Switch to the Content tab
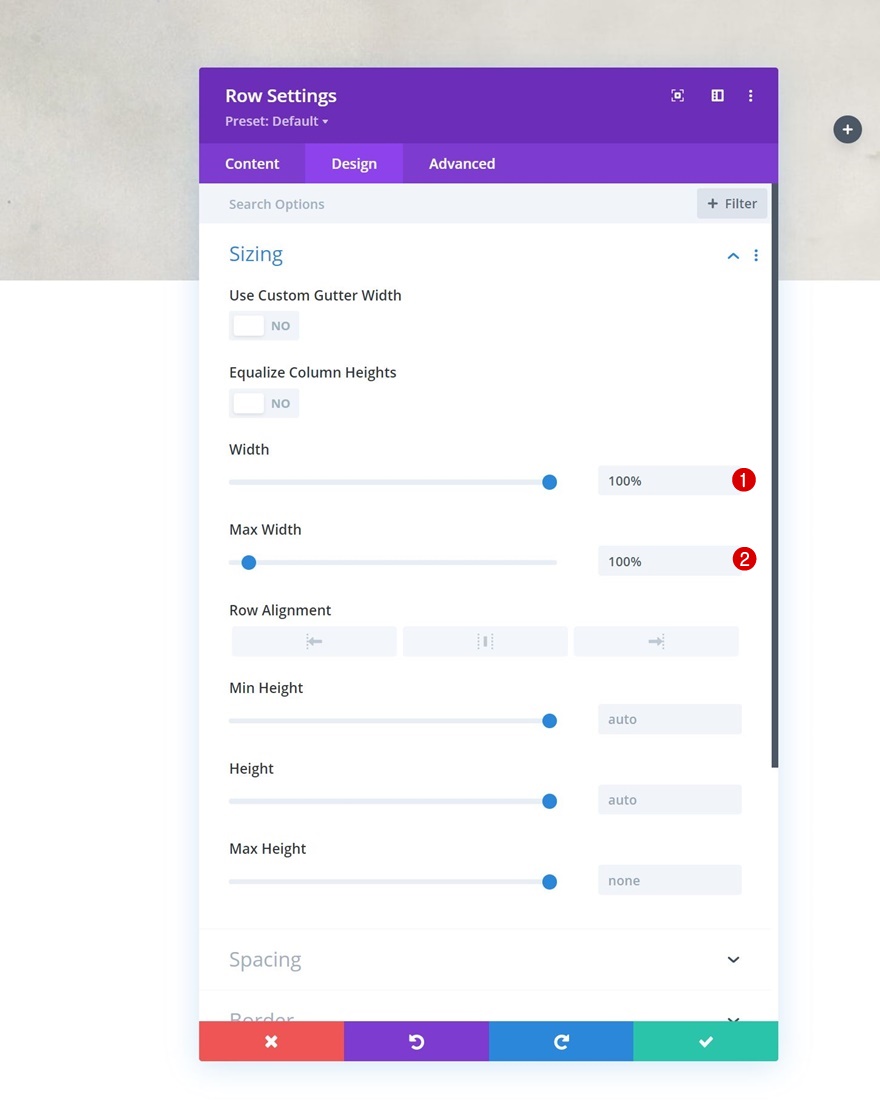880x1112 pixels. (x=252, y=164)
